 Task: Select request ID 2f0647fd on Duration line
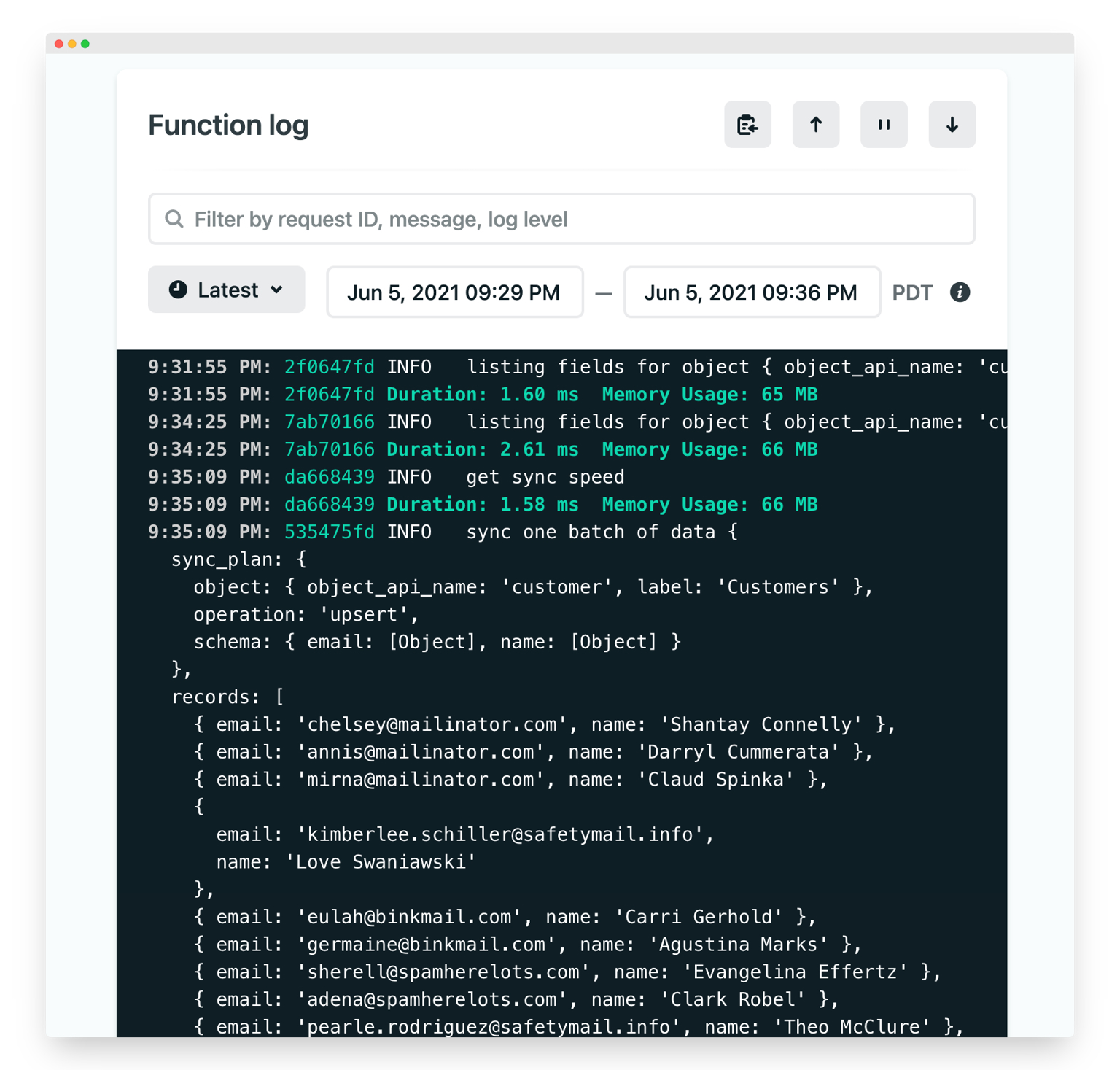click(x=329, y=395)
